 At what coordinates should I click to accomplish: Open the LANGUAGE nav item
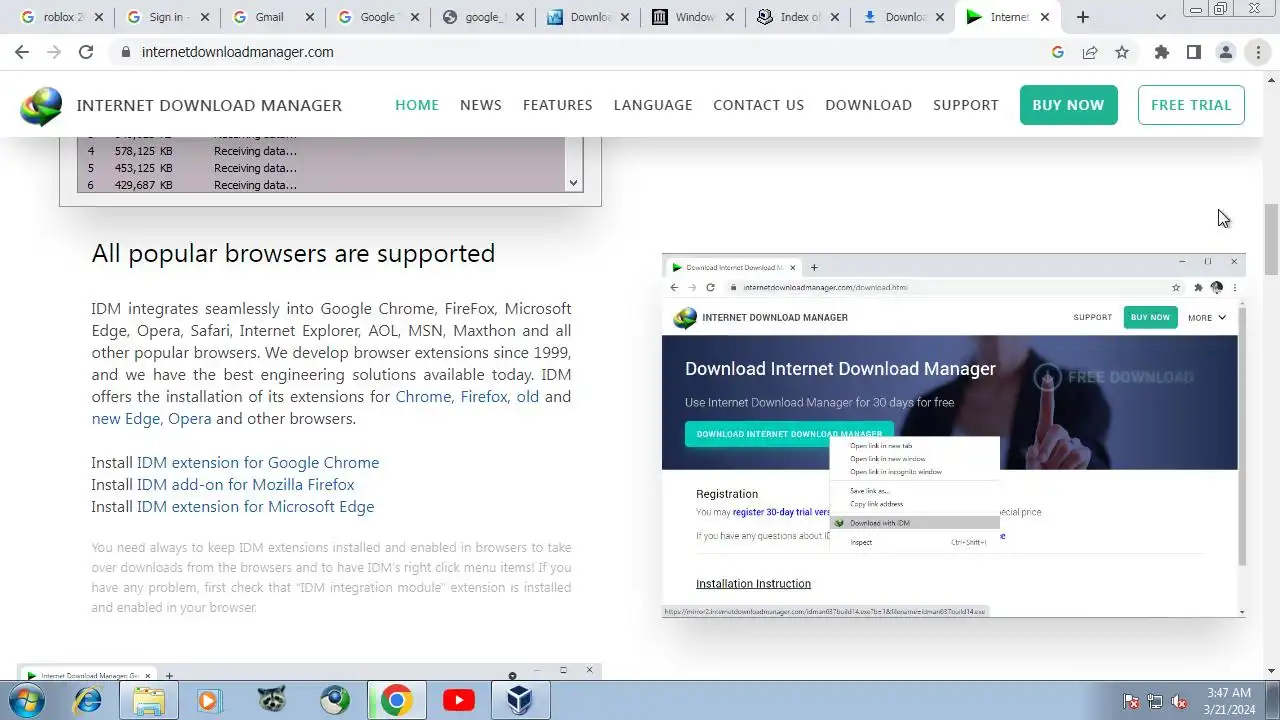tap(653, 105)
